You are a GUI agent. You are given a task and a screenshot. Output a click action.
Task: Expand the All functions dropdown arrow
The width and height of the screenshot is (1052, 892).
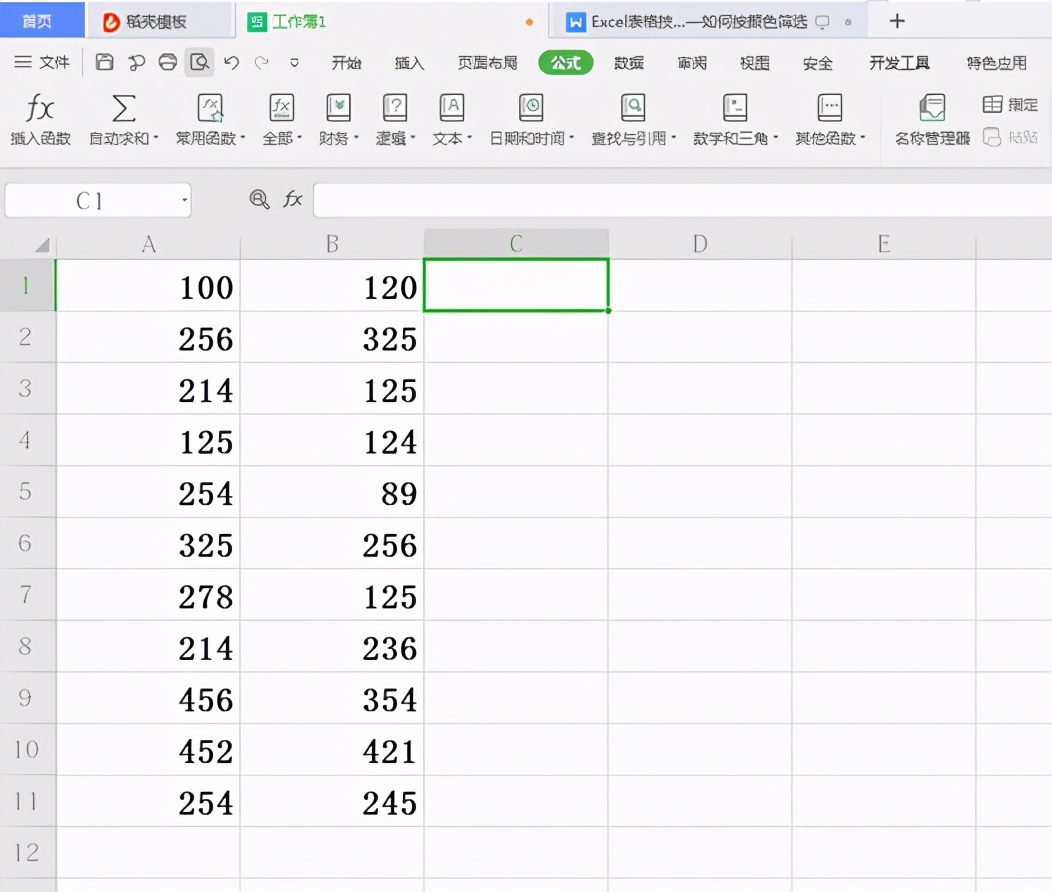point(299,137)
